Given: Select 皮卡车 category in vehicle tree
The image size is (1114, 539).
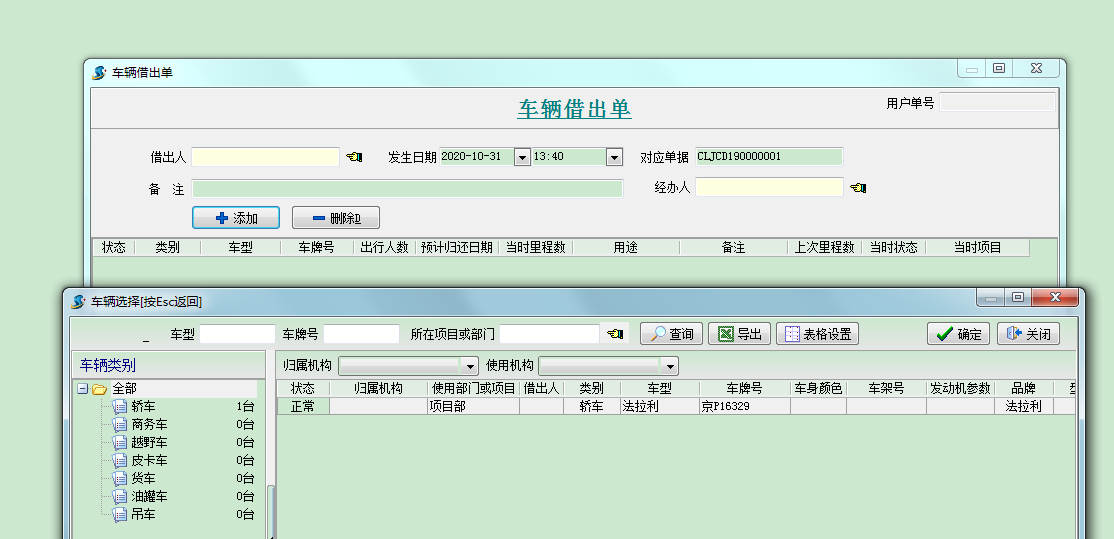Looking at the screenshot, I should point(149,460).
